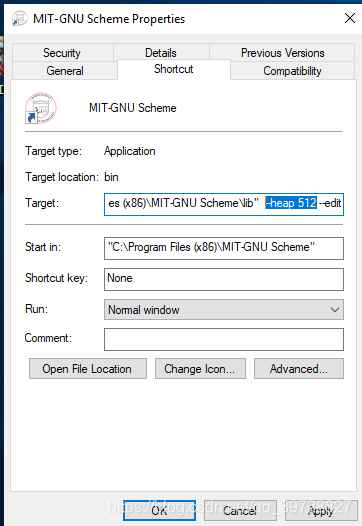The width and height of the screenshot is (362, 526).
Task: Click the Open File Location button
Action: point(88,368)
